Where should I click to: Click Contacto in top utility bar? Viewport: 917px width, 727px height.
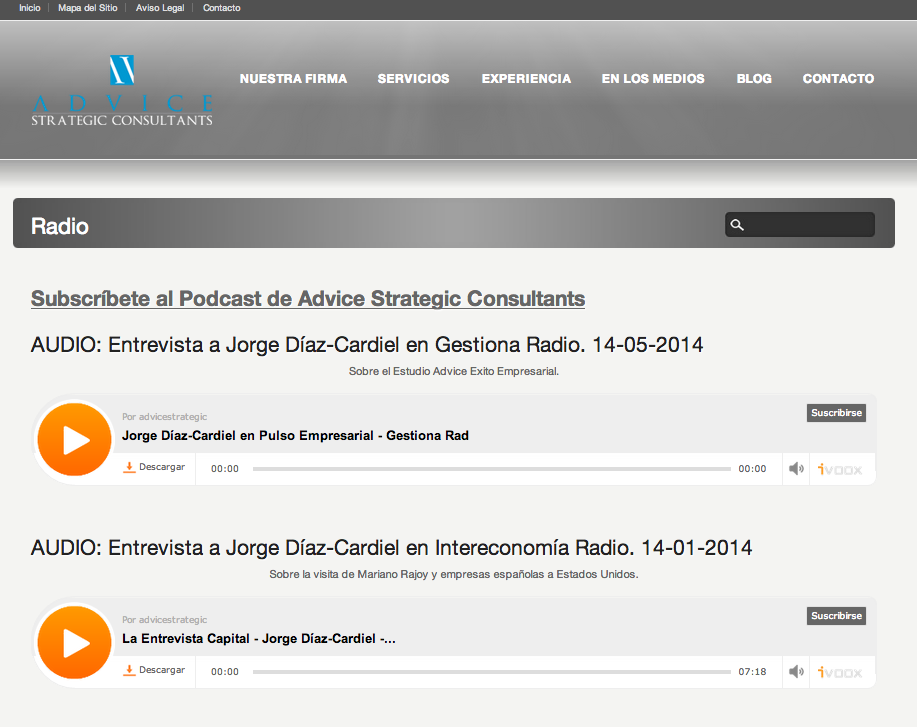(222, 8)
